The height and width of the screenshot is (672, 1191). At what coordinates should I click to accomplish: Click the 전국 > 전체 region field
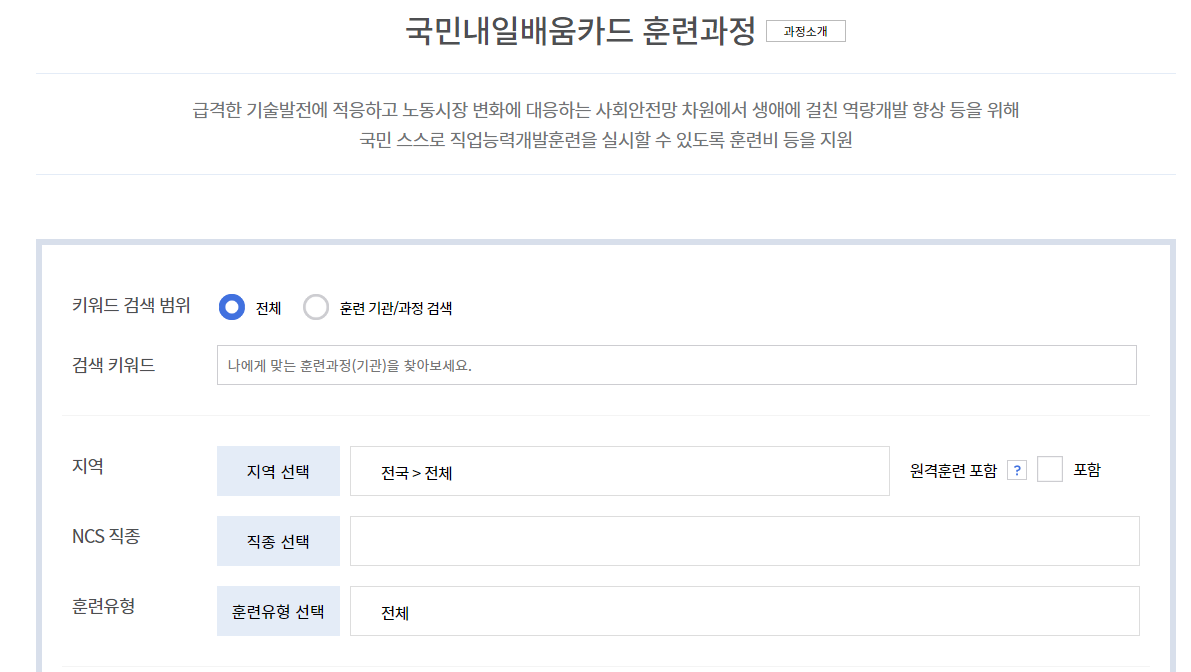coord(620,470)
